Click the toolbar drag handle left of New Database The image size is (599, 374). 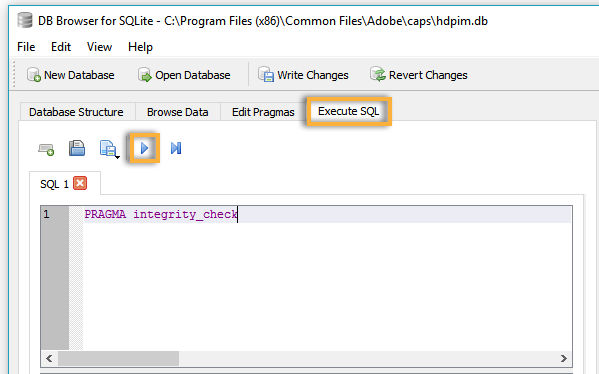[x=15, y=74]
